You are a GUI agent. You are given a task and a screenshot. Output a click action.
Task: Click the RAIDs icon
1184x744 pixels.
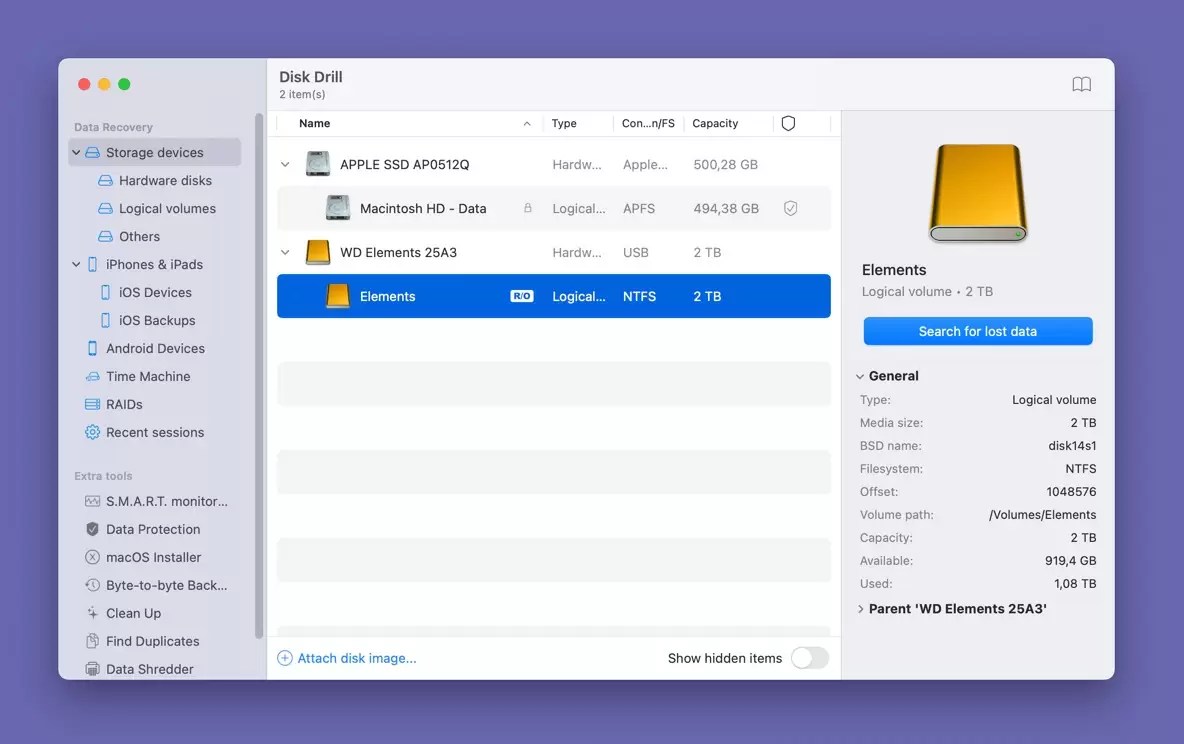click(92, 404)
